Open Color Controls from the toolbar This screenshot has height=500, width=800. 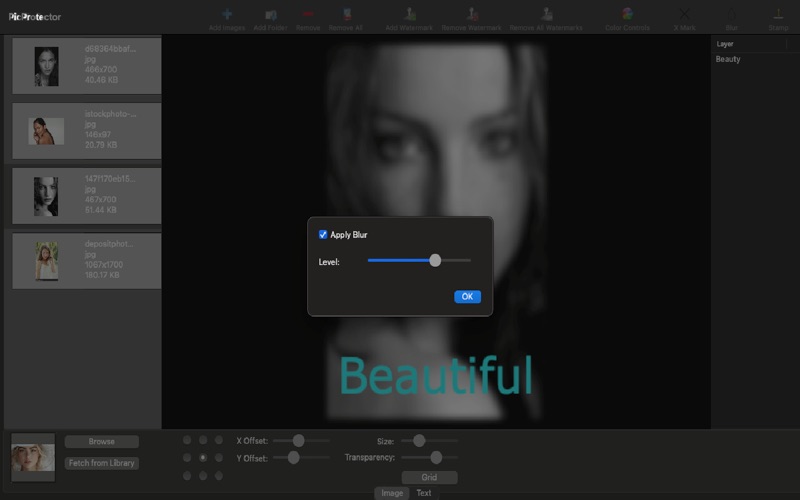626,15
